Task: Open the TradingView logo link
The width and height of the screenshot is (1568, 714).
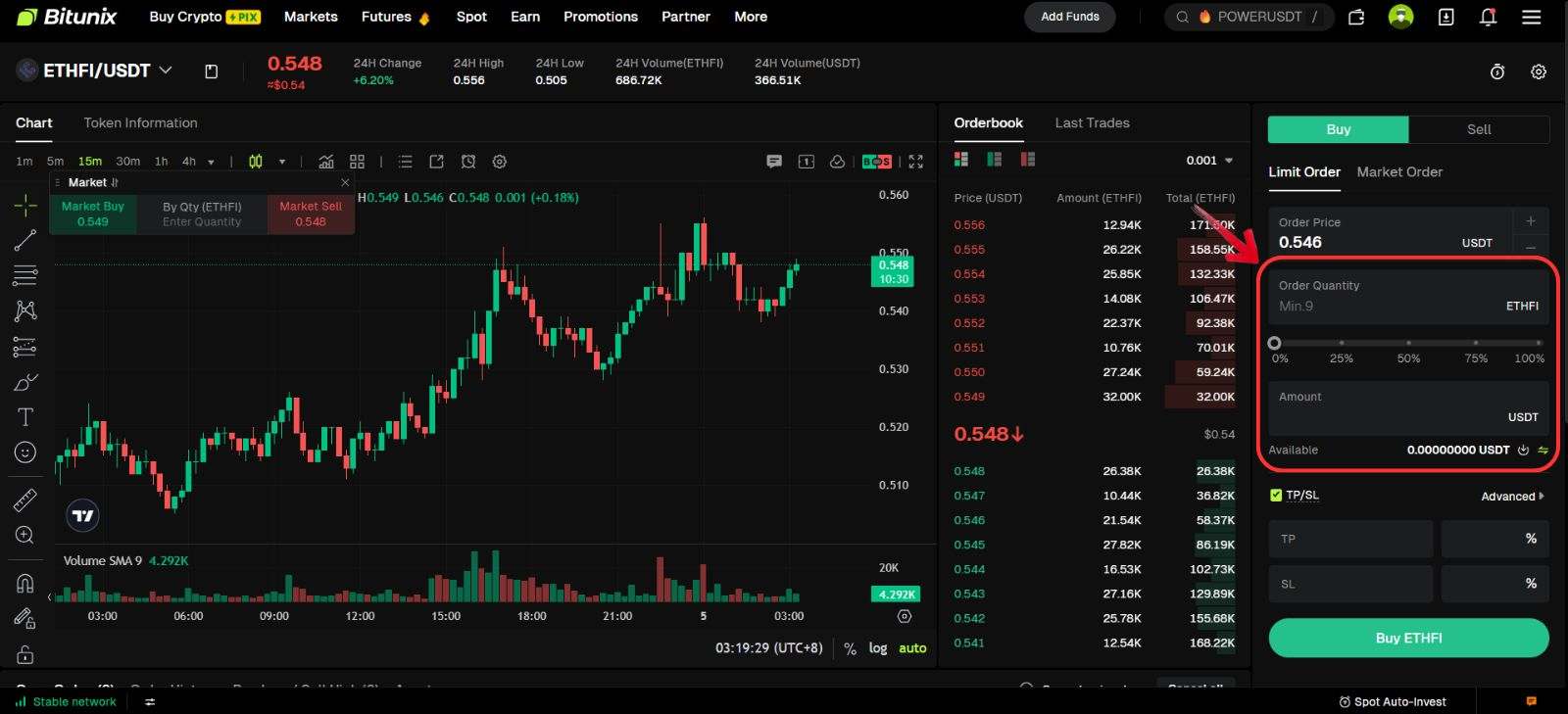Action: click(x=83, y=515)
